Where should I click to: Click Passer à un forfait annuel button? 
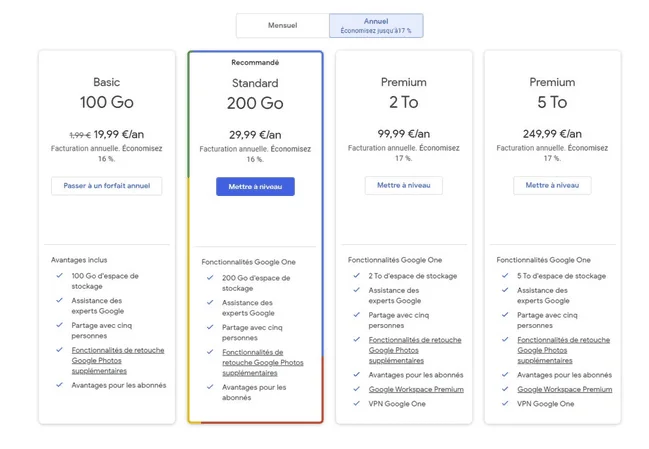(x=107, y=186)
